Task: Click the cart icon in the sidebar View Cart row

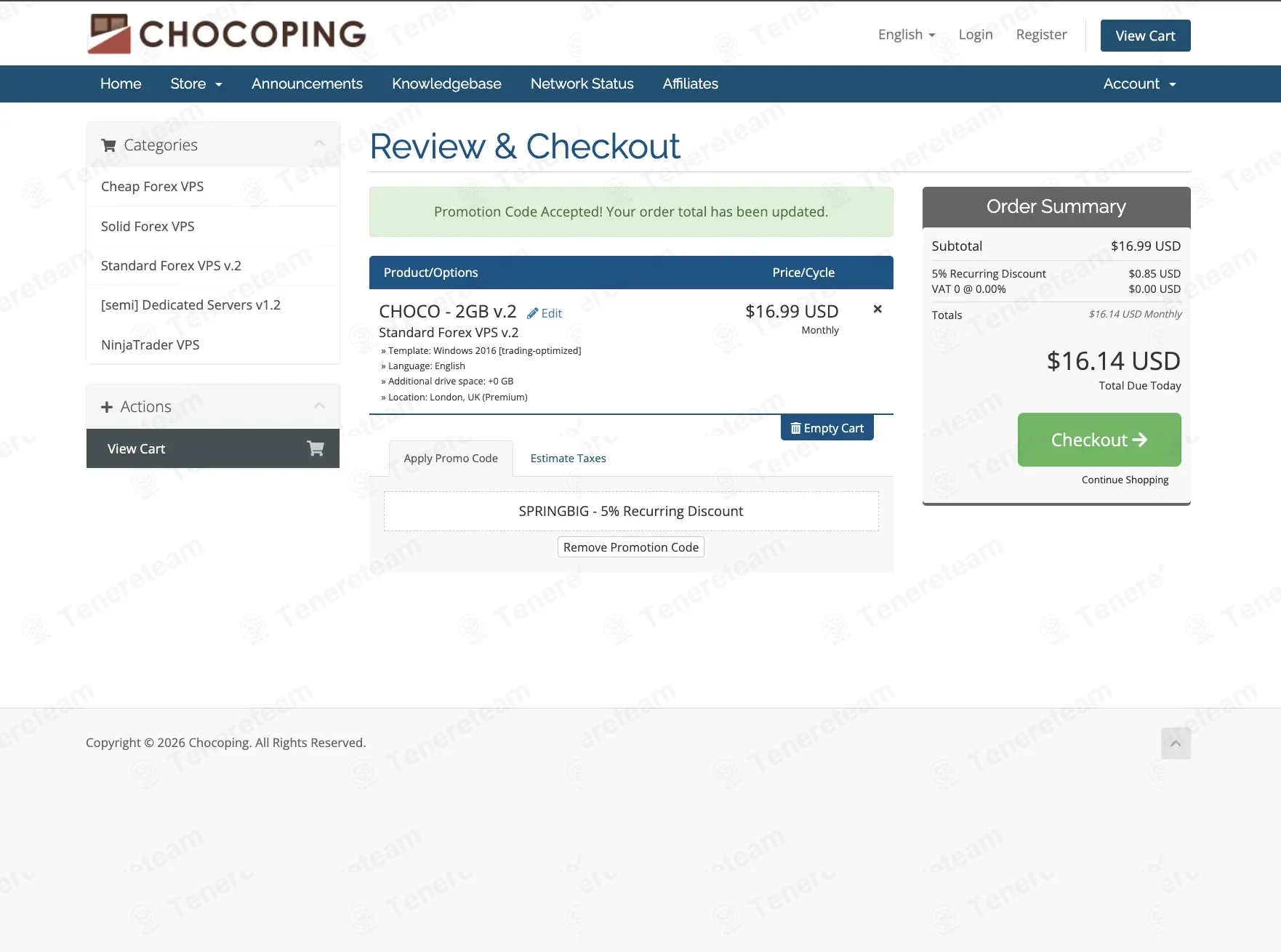Action: [316, 448]
